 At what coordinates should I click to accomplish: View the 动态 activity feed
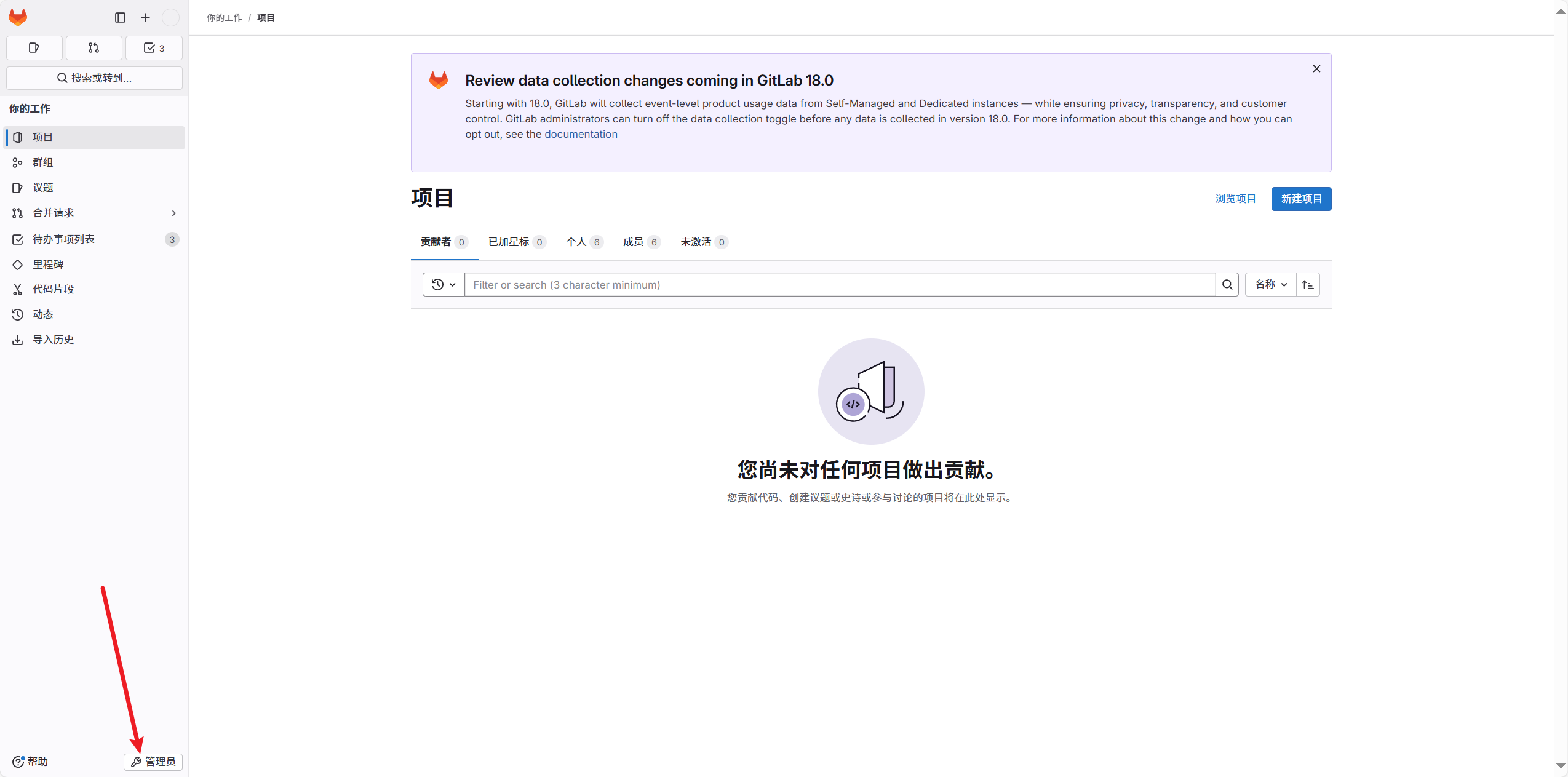(x=43, y=314)
